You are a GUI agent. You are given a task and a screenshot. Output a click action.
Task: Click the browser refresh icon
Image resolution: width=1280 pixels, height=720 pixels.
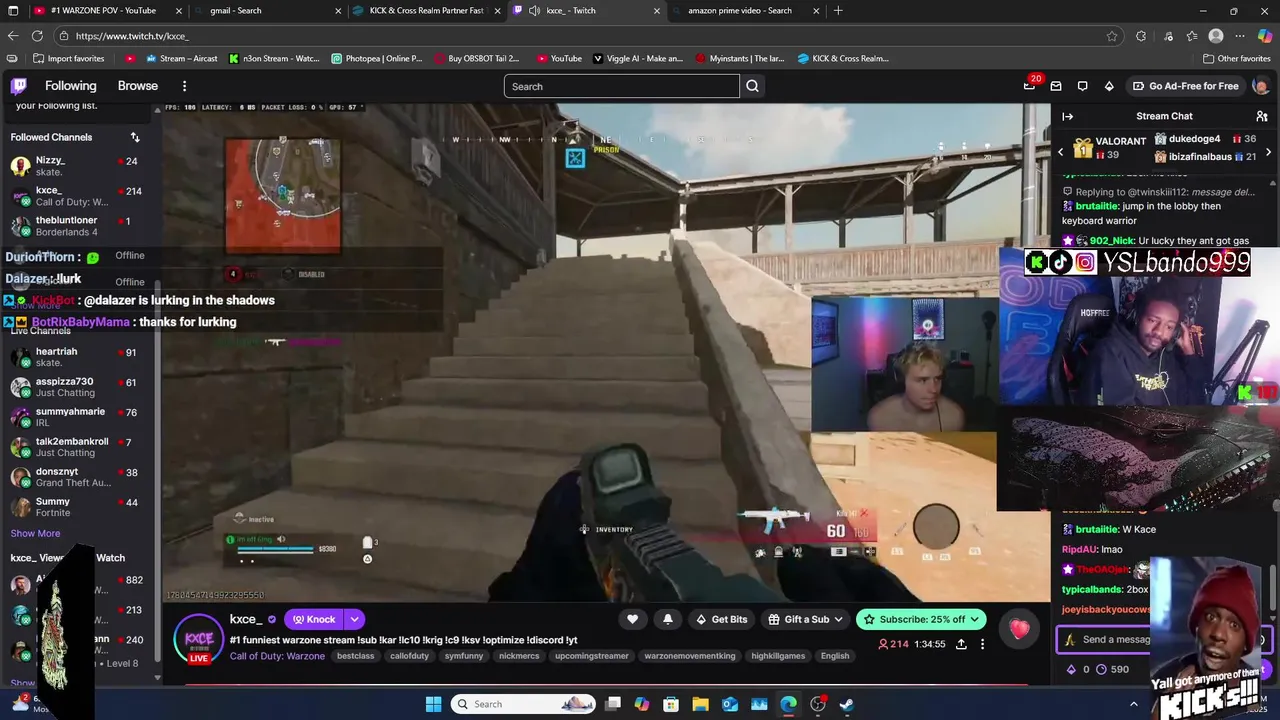click(x=37, y=36)
